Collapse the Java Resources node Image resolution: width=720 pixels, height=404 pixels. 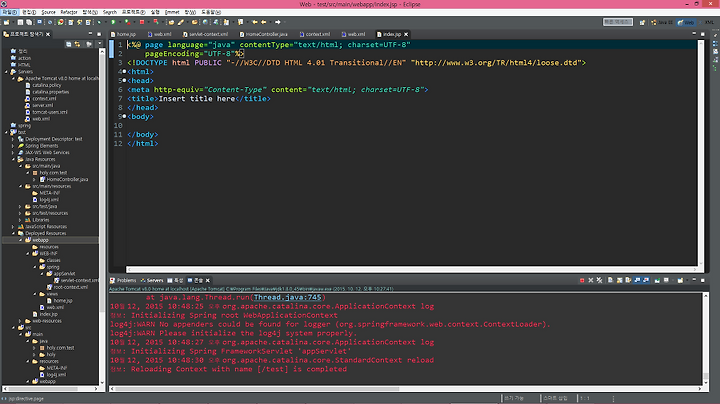click(13, 159)
